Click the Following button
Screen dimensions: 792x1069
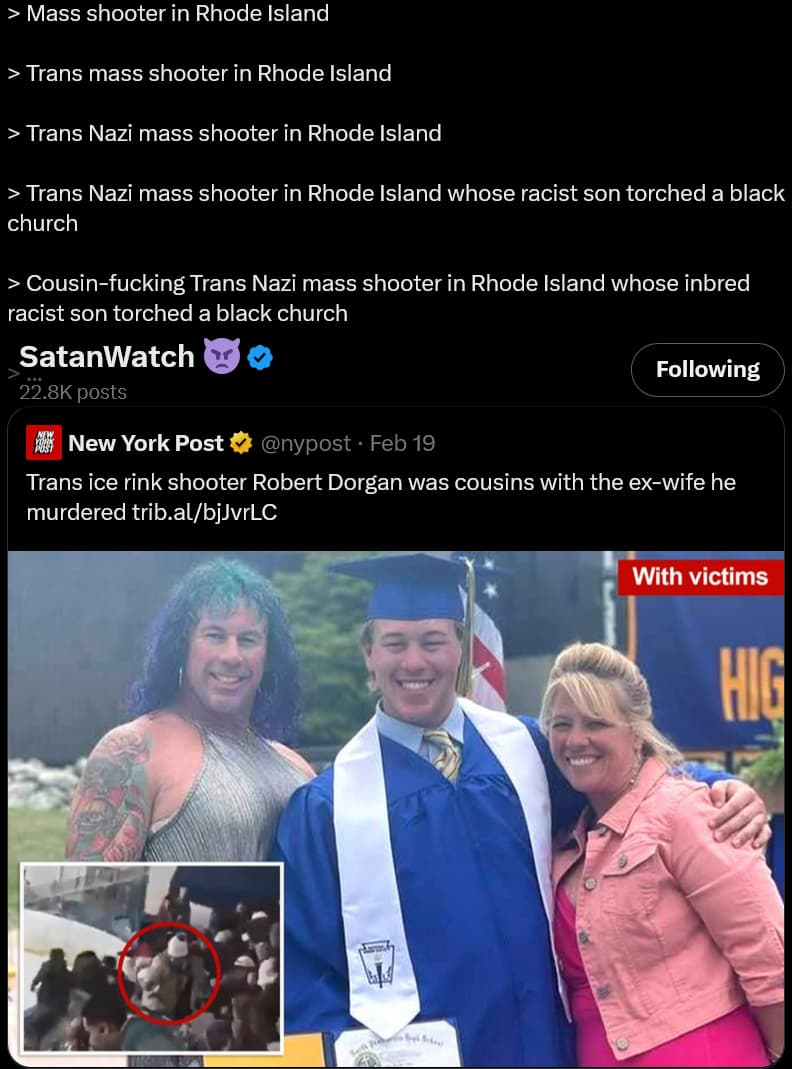point(707,370)
